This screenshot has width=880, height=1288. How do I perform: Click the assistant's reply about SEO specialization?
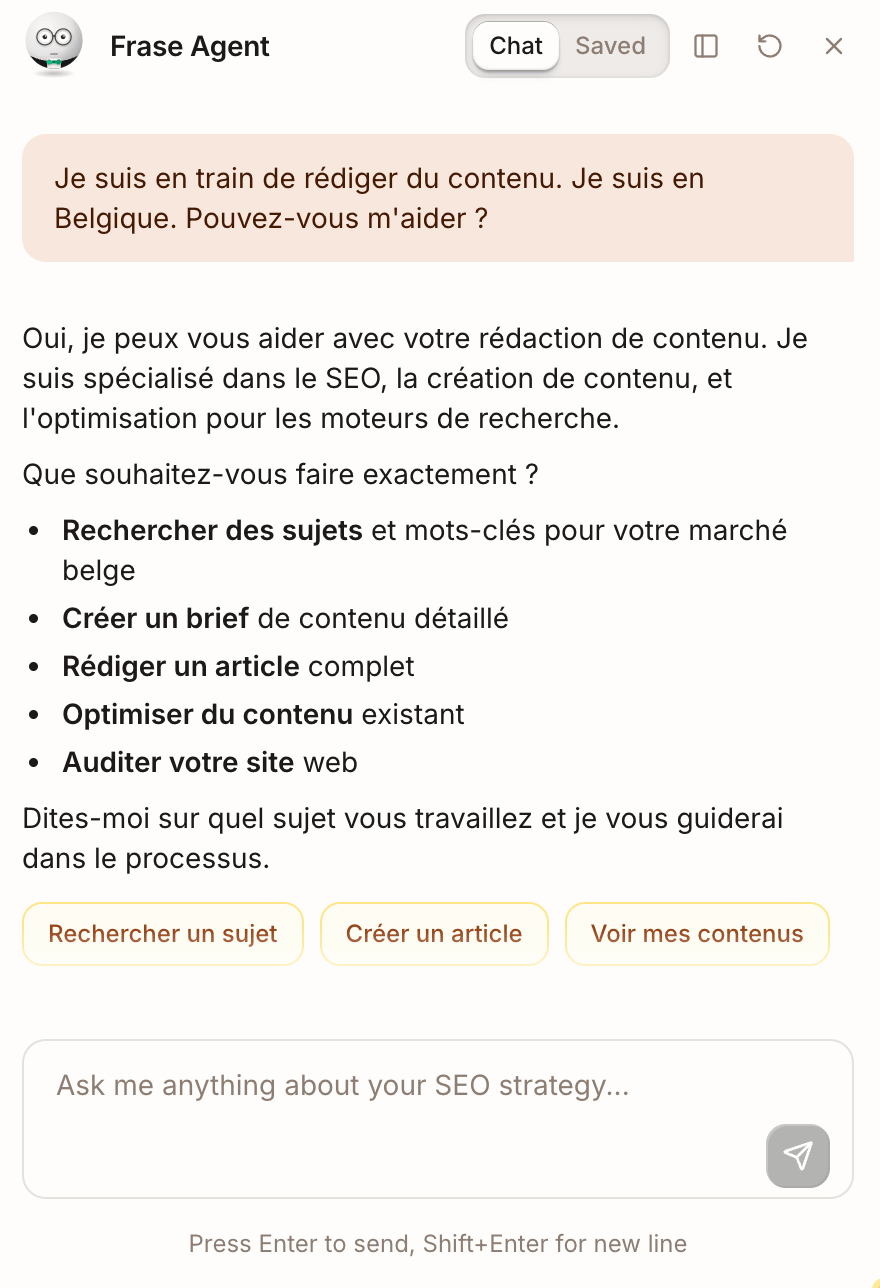[415, 378]
